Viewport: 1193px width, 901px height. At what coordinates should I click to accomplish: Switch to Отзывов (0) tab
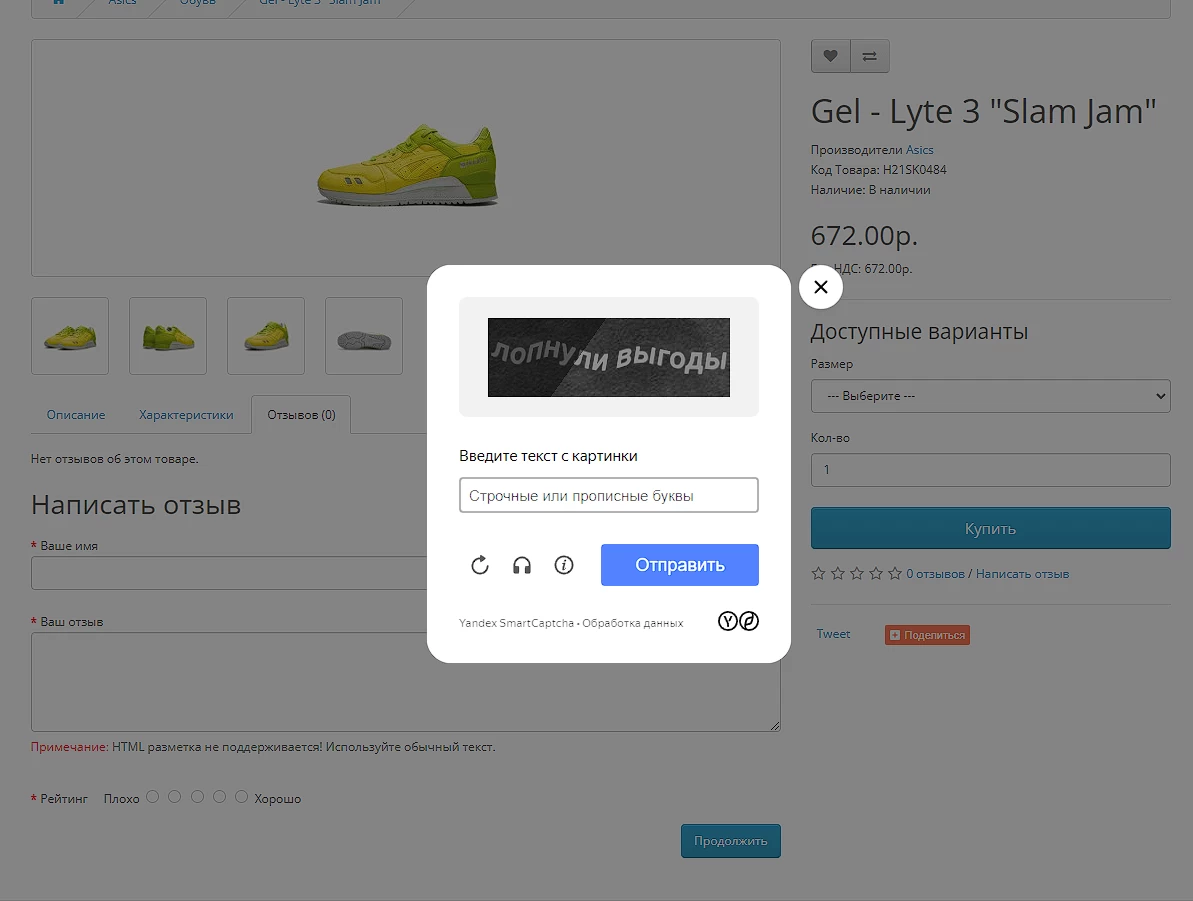point(301,415)
